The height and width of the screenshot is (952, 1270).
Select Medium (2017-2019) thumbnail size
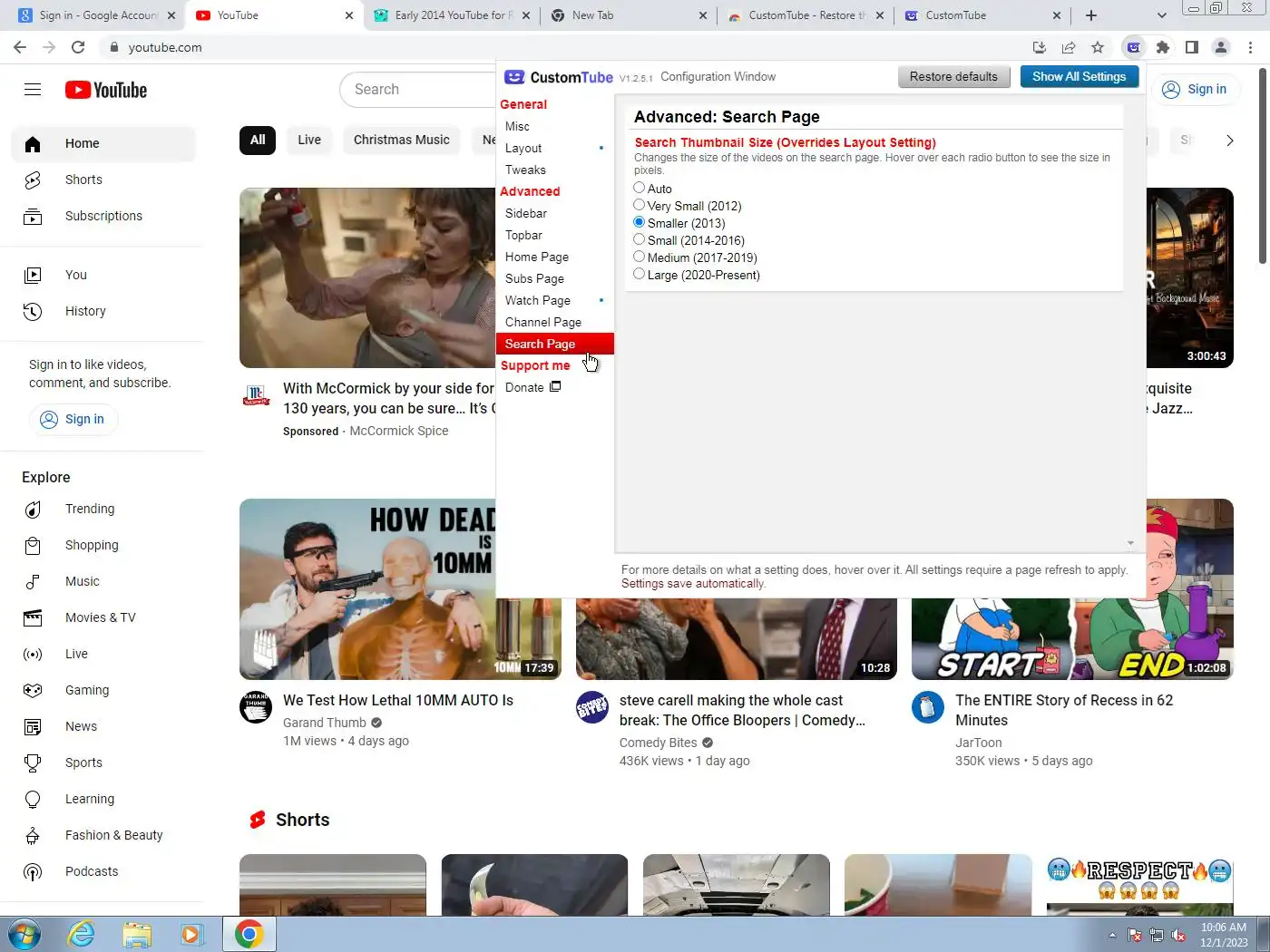[639, 257]
